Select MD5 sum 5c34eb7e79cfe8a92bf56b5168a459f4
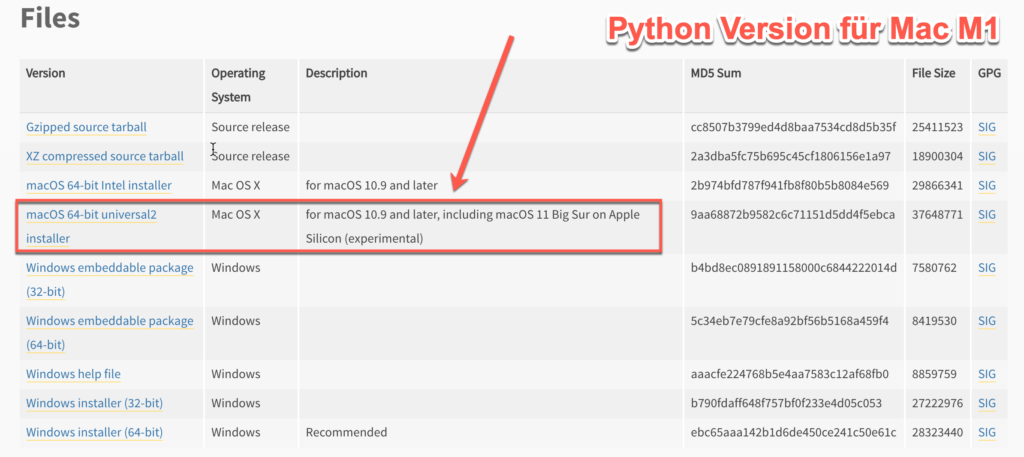The width and height of the screenshot is (1024, 457). (x=790, y=321)
